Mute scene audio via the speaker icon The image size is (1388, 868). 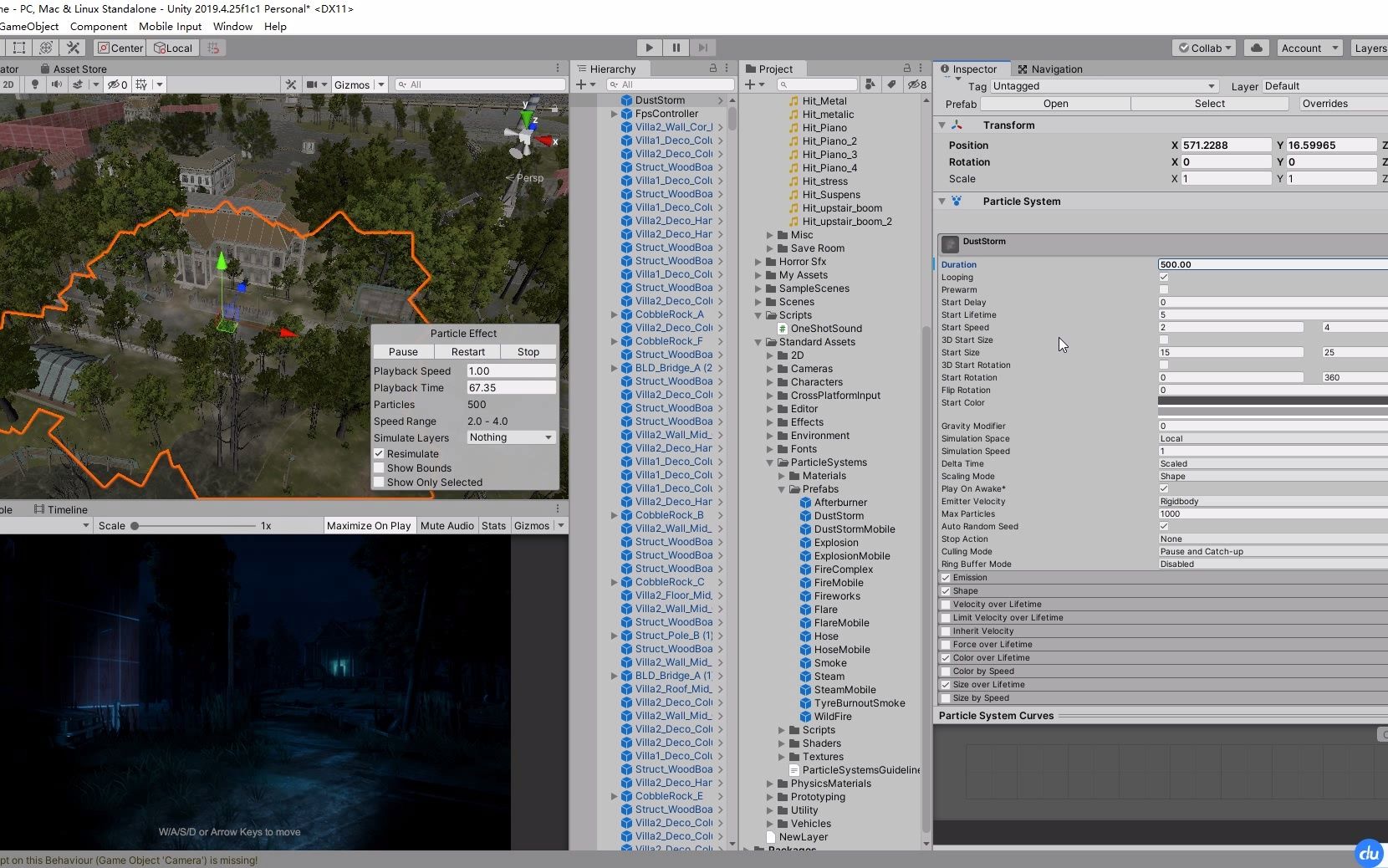(57, 84)
